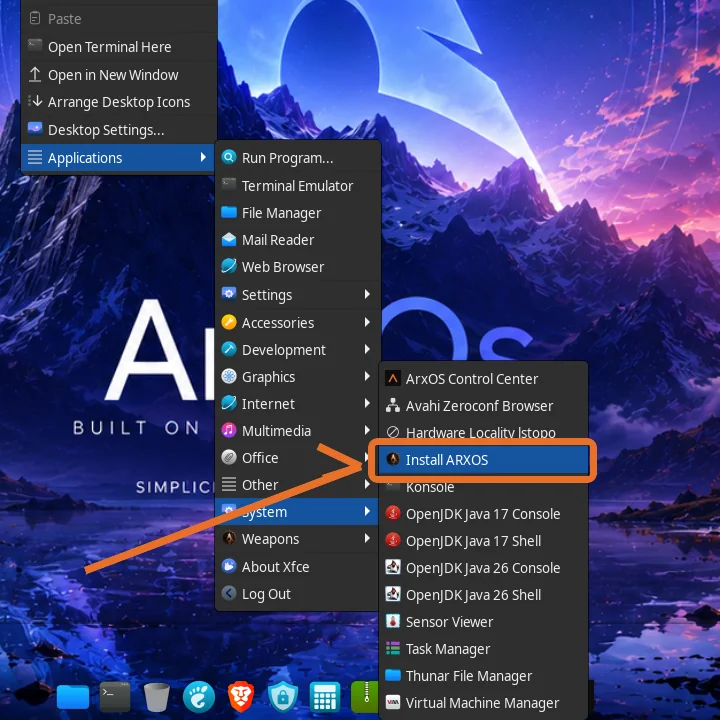The width and height of the screenshot is (720, 720).
Task: Click the Settings gear icon
Action: click(229, 294)
